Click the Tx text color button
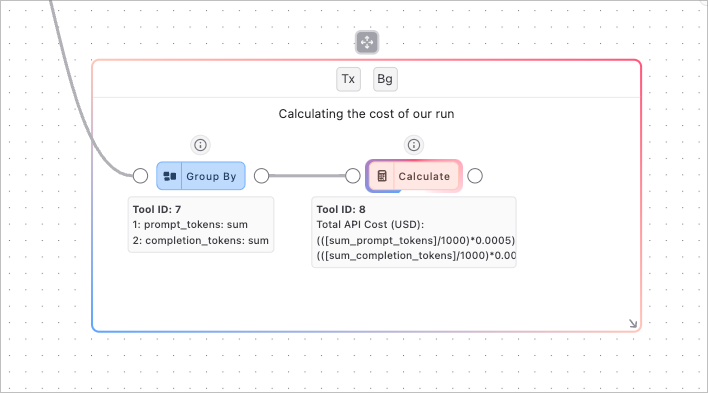Screen dimensions: 708x393 (x=348, y=79)
